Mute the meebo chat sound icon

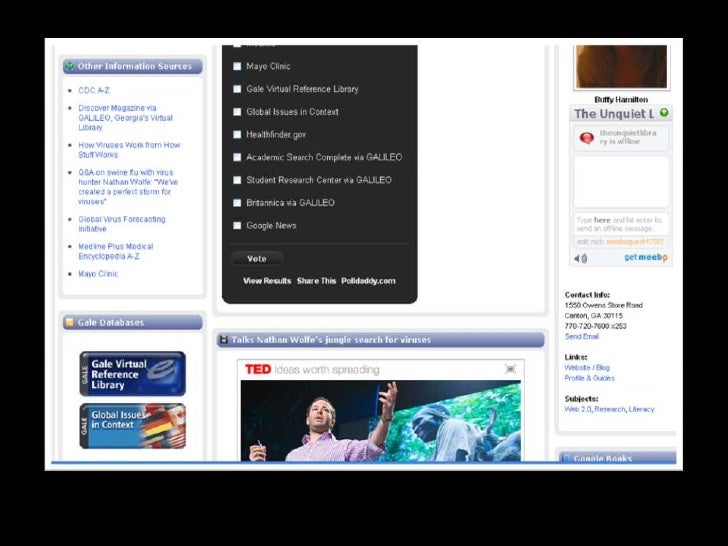(580, 258)
